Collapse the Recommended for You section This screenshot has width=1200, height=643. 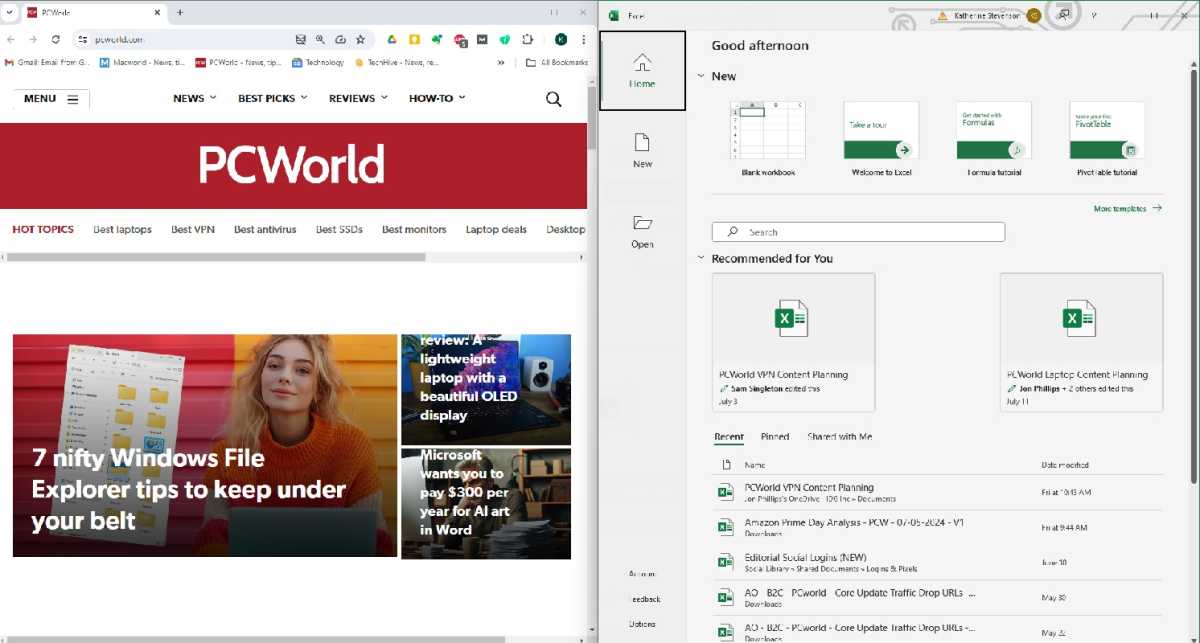(701, 258)
